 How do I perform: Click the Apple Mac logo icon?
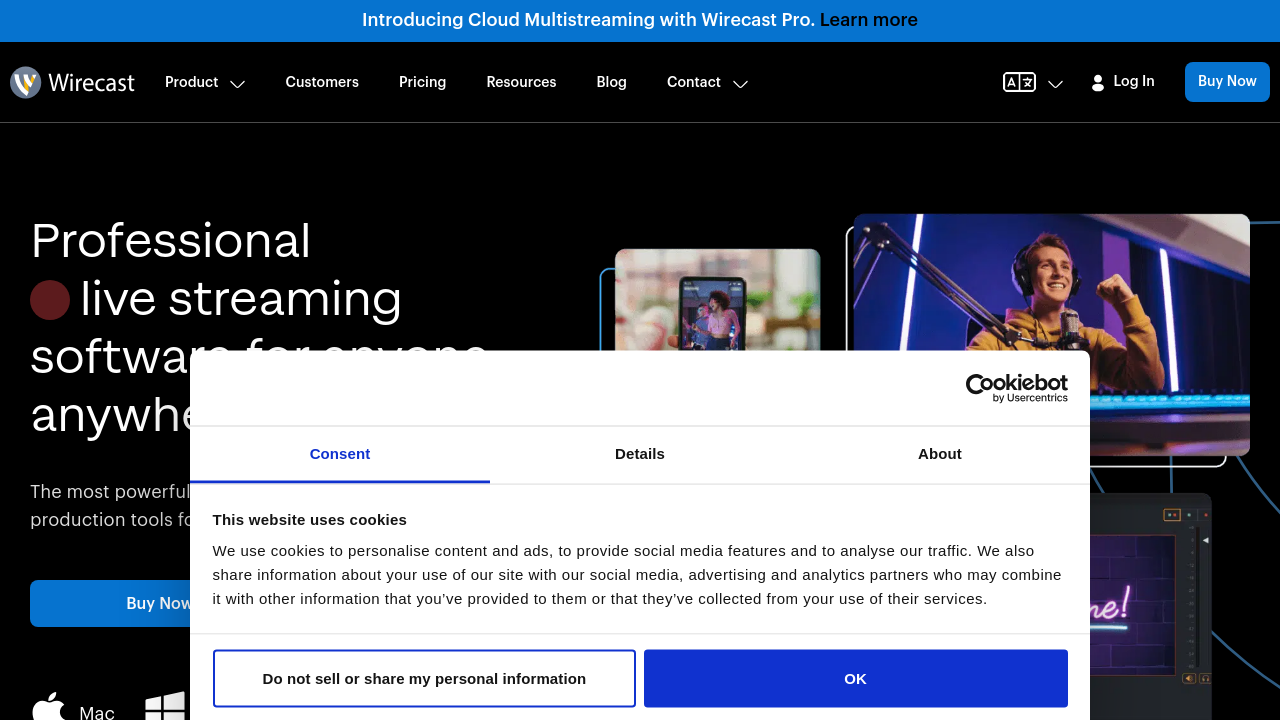[48, 708]
